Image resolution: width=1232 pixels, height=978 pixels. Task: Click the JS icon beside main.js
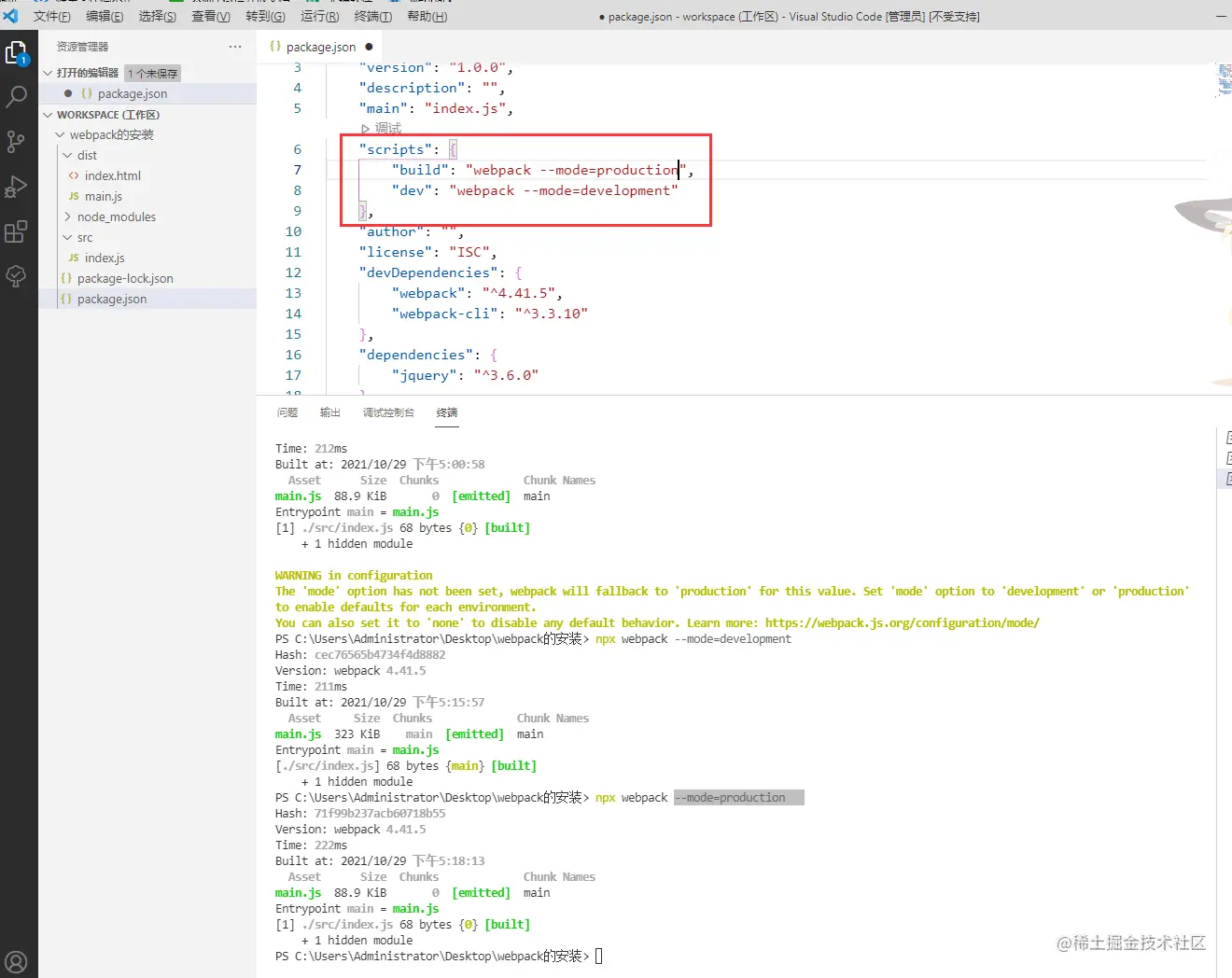(x=74, y=196)
